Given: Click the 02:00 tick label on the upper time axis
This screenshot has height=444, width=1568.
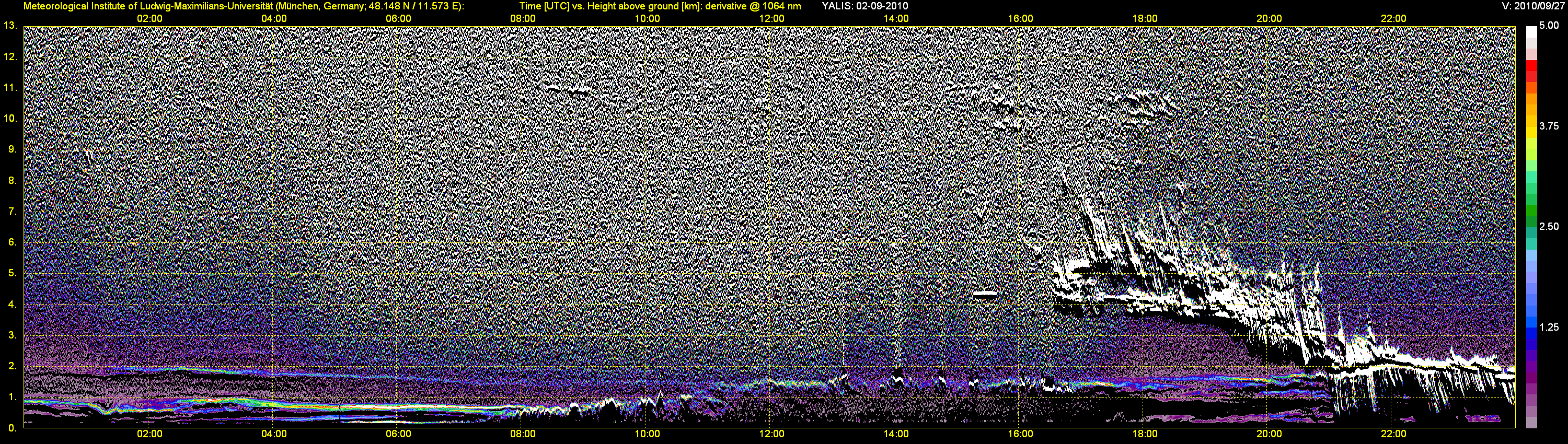Looking at the screenshot, I should pos(149,19).
